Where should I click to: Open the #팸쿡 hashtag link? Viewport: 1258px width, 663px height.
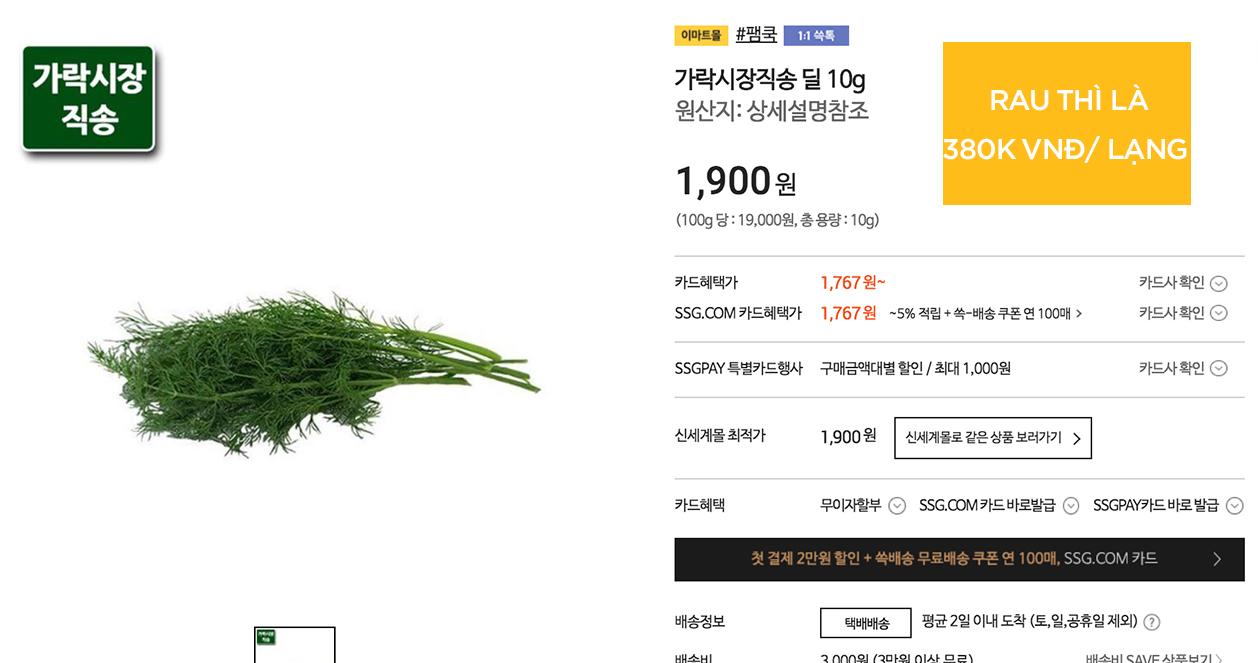pos(756,35)
